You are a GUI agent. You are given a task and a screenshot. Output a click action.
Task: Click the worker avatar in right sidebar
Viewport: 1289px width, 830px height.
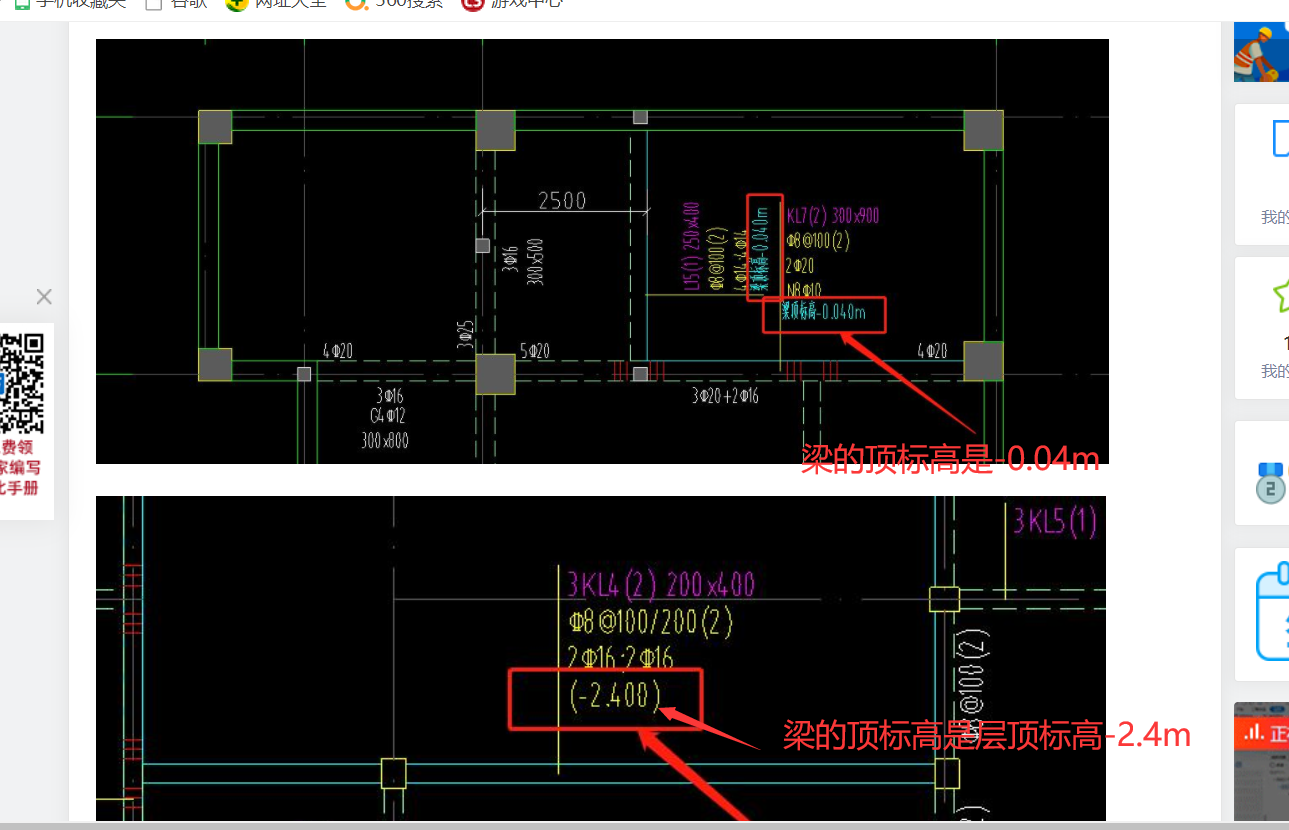tap(1261, 52)
